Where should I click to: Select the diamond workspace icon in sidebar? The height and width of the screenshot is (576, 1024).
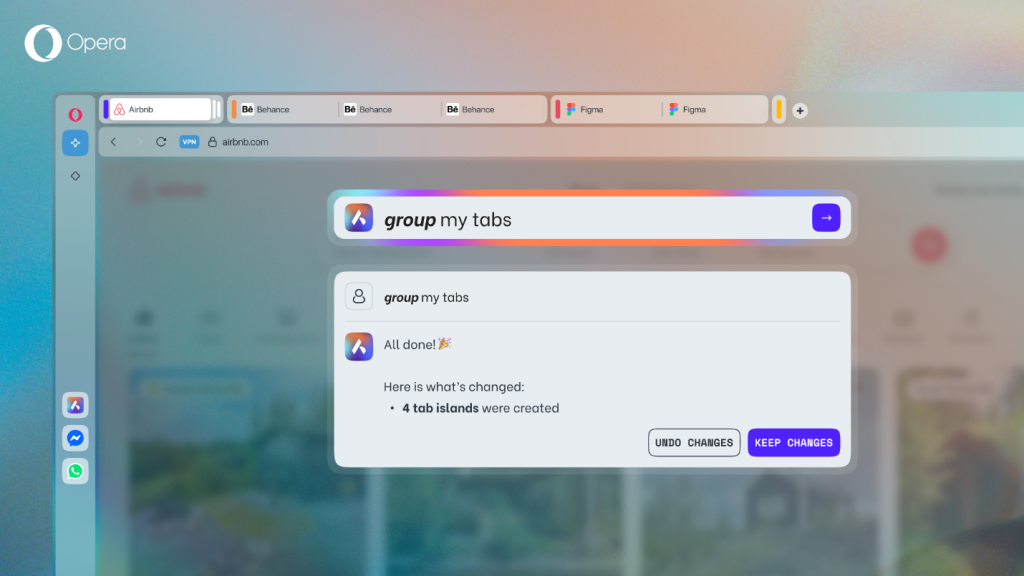click(x=75, y=176)
